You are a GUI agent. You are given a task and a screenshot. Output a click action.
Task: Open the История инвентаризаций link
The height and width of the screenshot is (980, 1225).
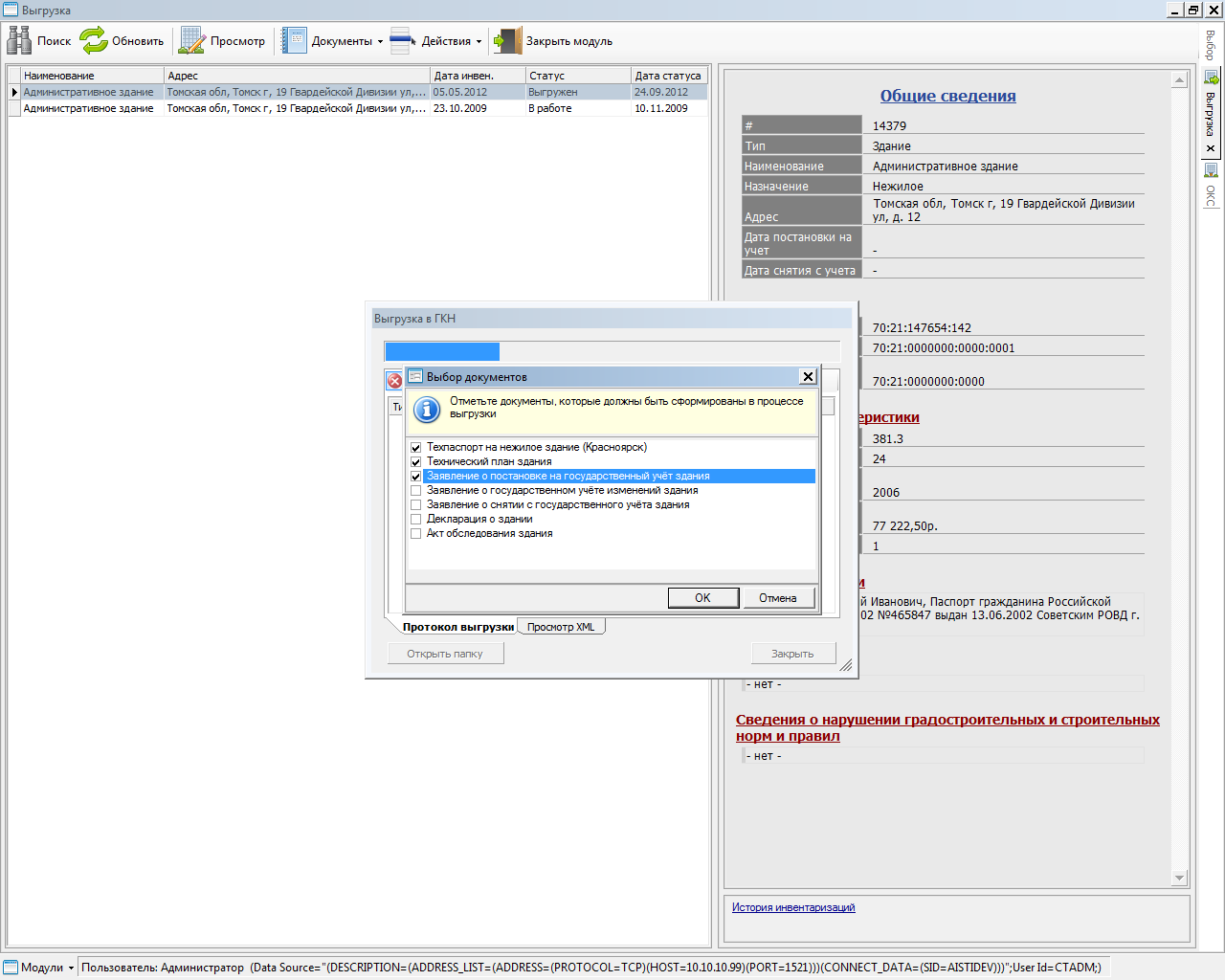[x=793, y=907]
